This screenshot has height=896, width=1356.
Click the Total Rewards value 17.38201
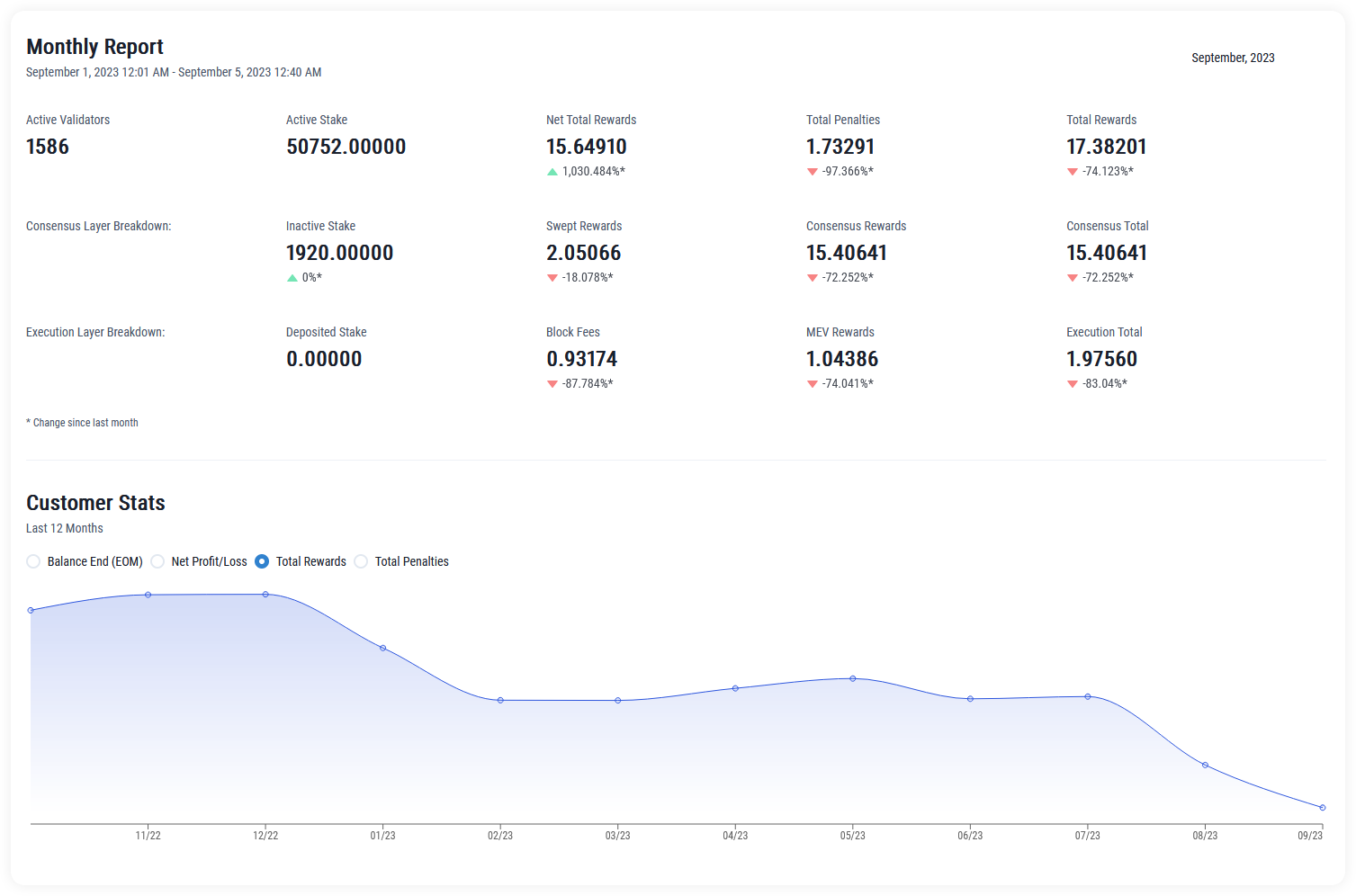pos(1107,147)
